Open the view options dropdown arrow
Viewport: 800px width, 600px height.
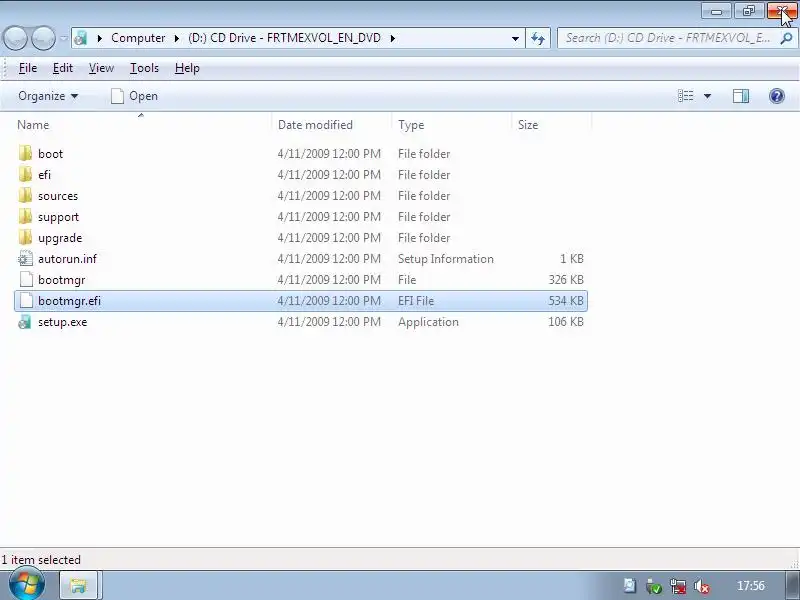(x=707, y=96)
